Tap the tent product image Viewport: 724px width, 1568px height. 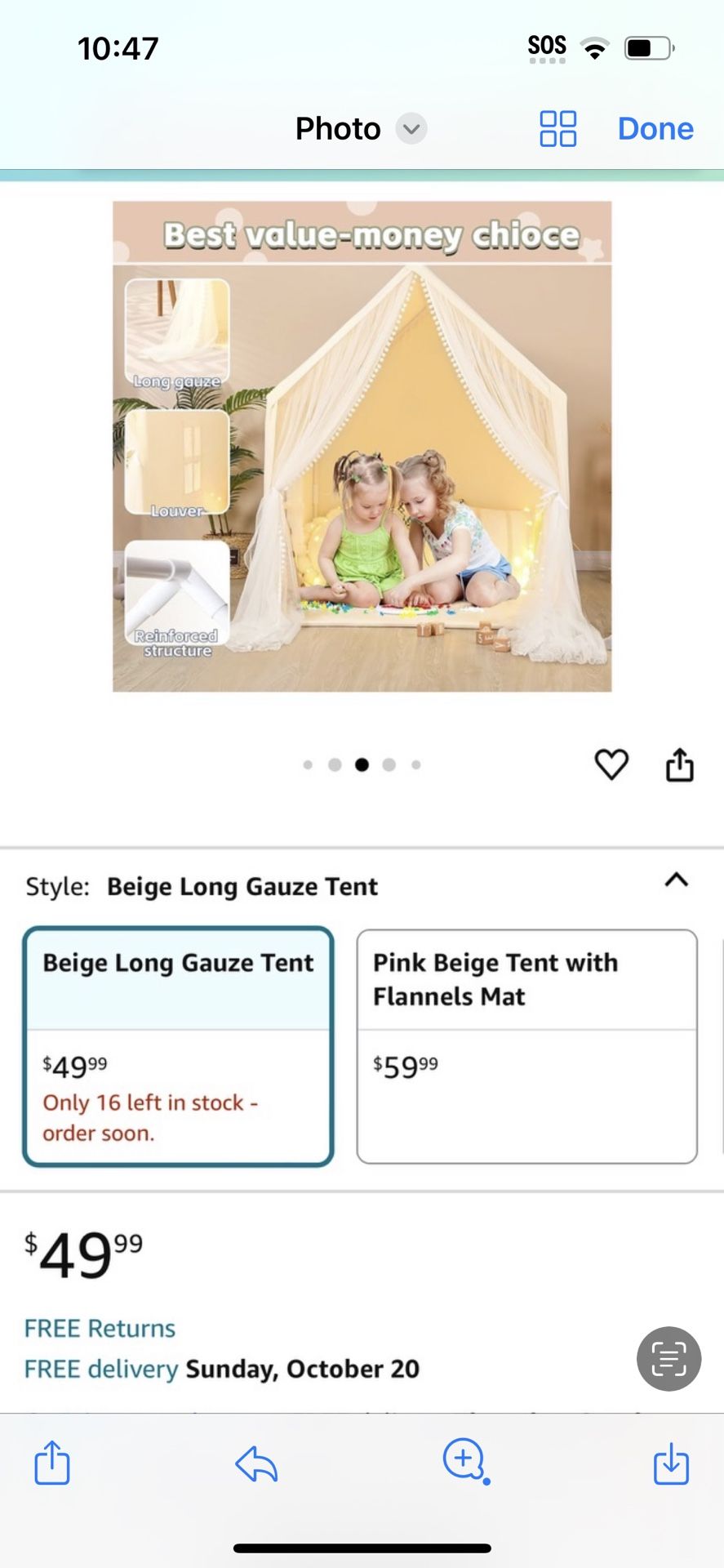pos(362,446)
